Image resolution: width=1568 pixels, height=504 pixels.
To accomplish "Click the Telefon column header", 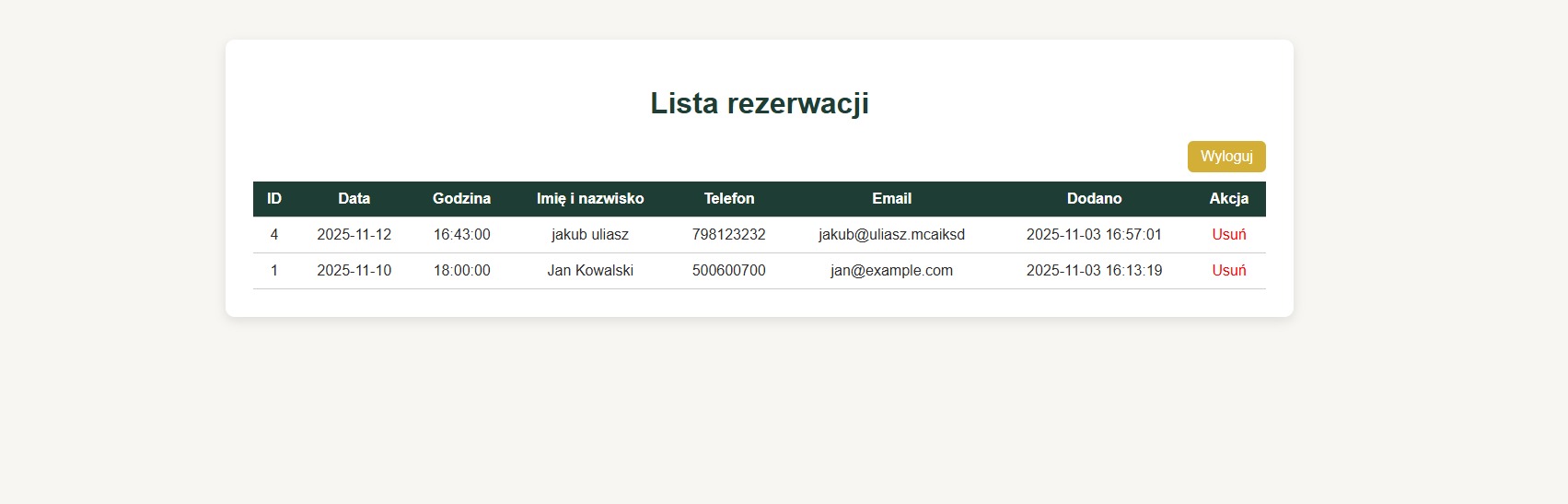I will pyautogui.click(x=728, y=199).
